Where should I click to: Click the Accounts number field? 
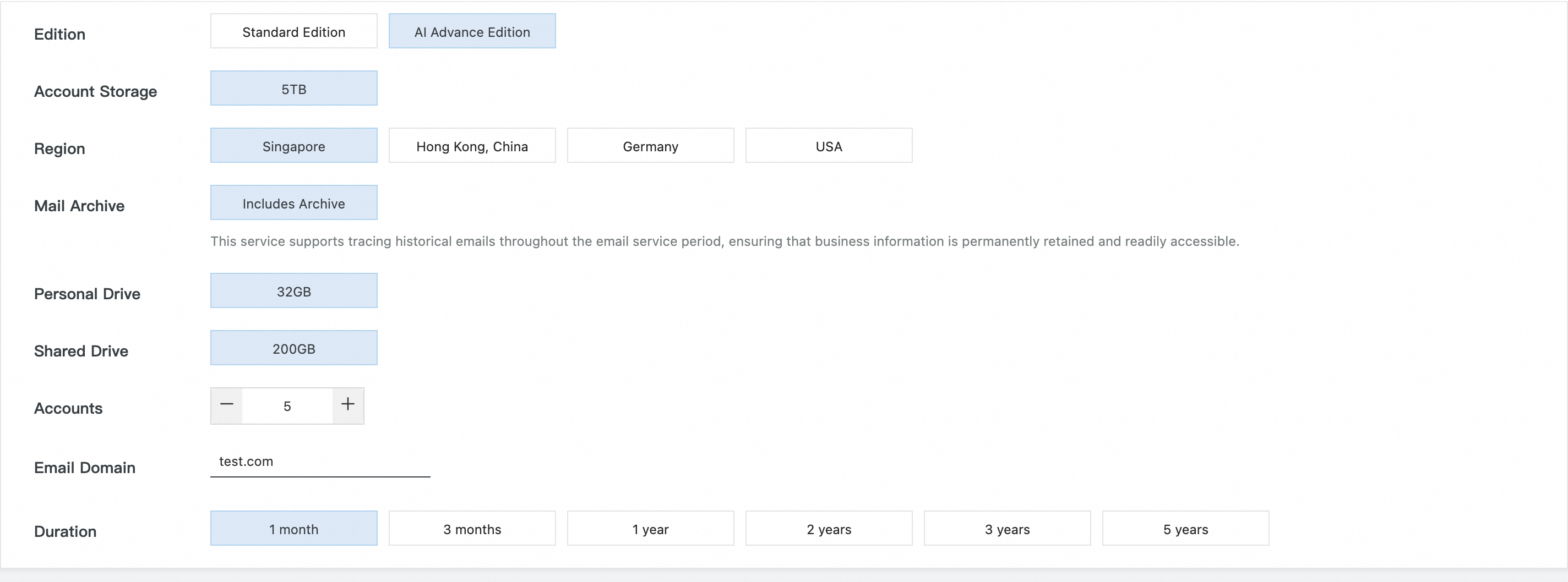pyautogui.click(x=287, y=405)
